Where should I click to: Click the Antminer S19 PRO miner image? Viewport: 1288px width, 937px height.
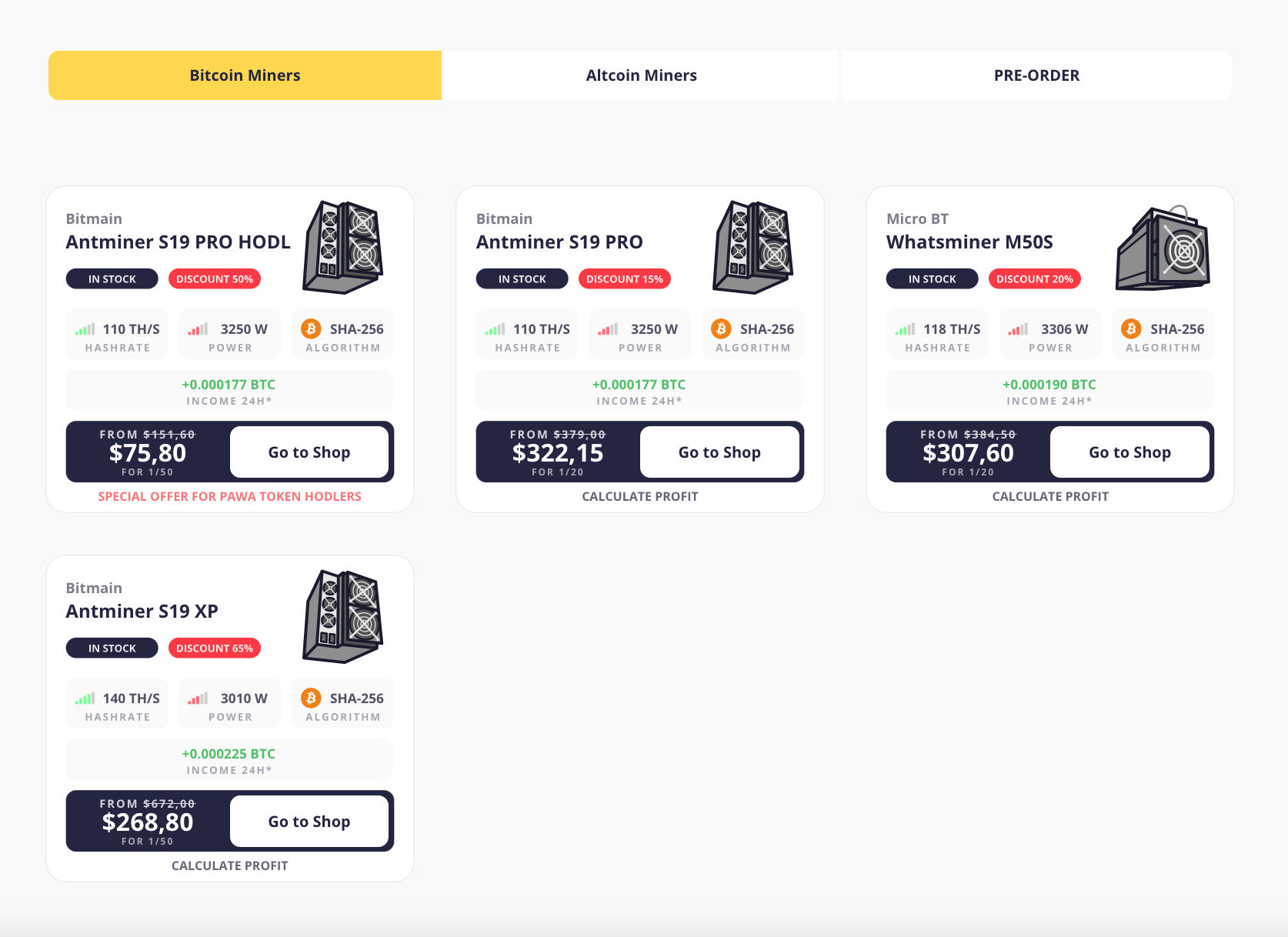coord(753,247)
